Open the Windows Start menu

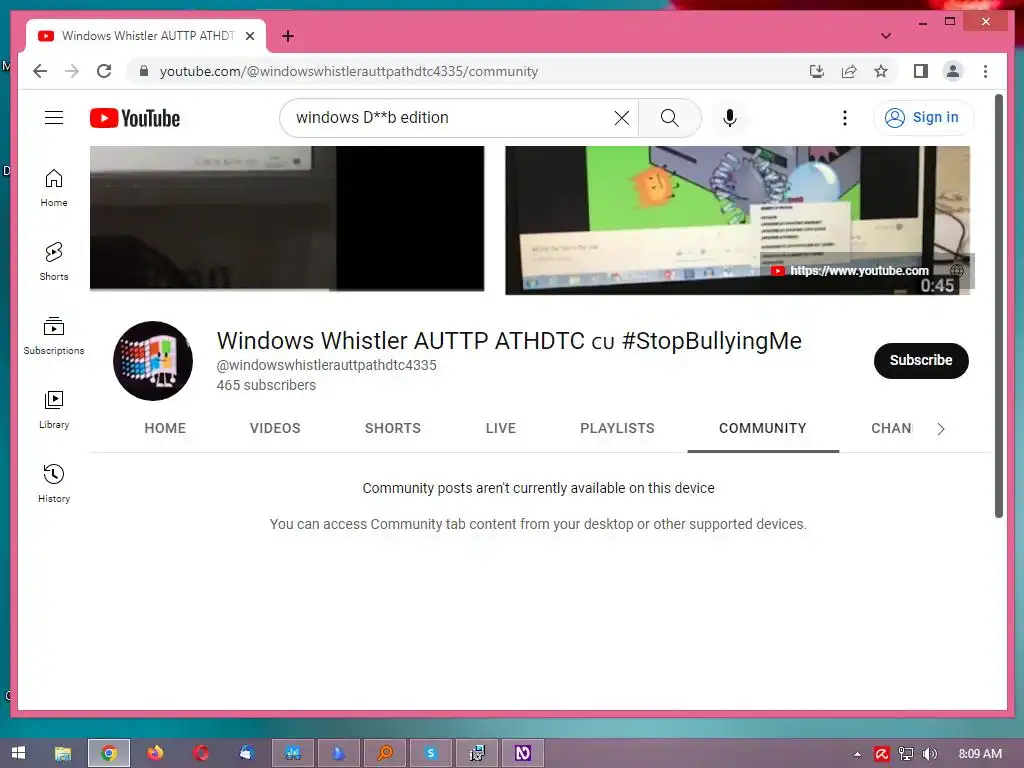pyautogui.click(x=18, y=754)
